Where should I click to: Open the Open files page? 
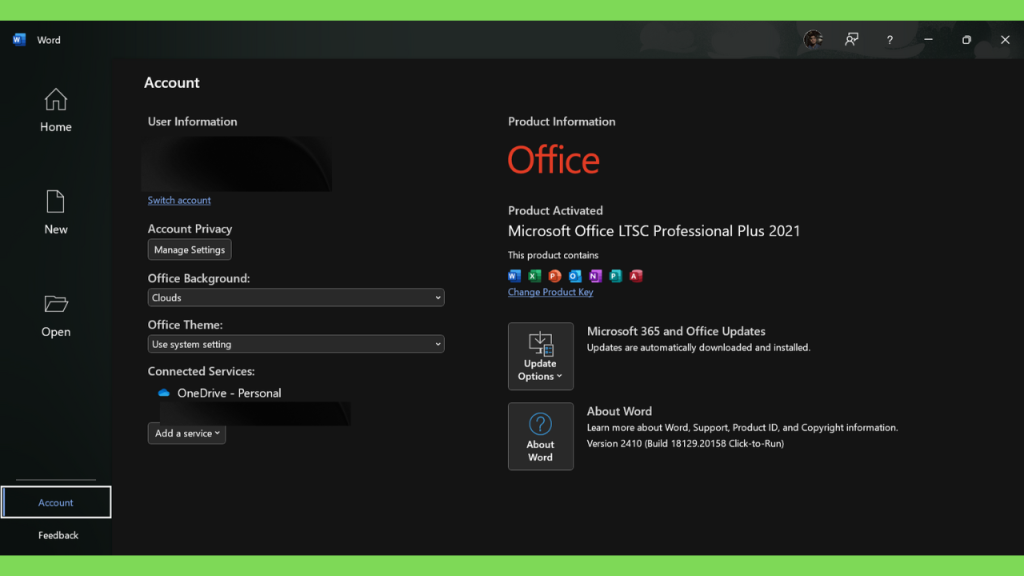coord(56,316)
